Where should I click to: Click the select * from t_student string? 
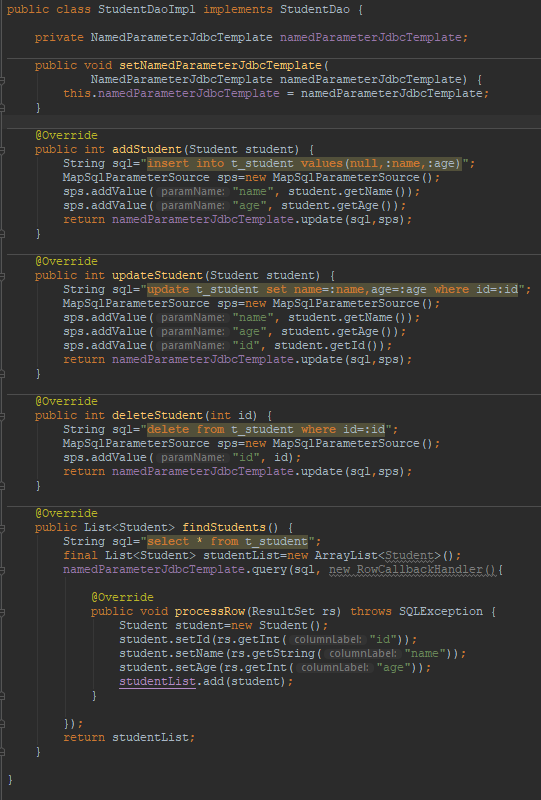(227, 541)
